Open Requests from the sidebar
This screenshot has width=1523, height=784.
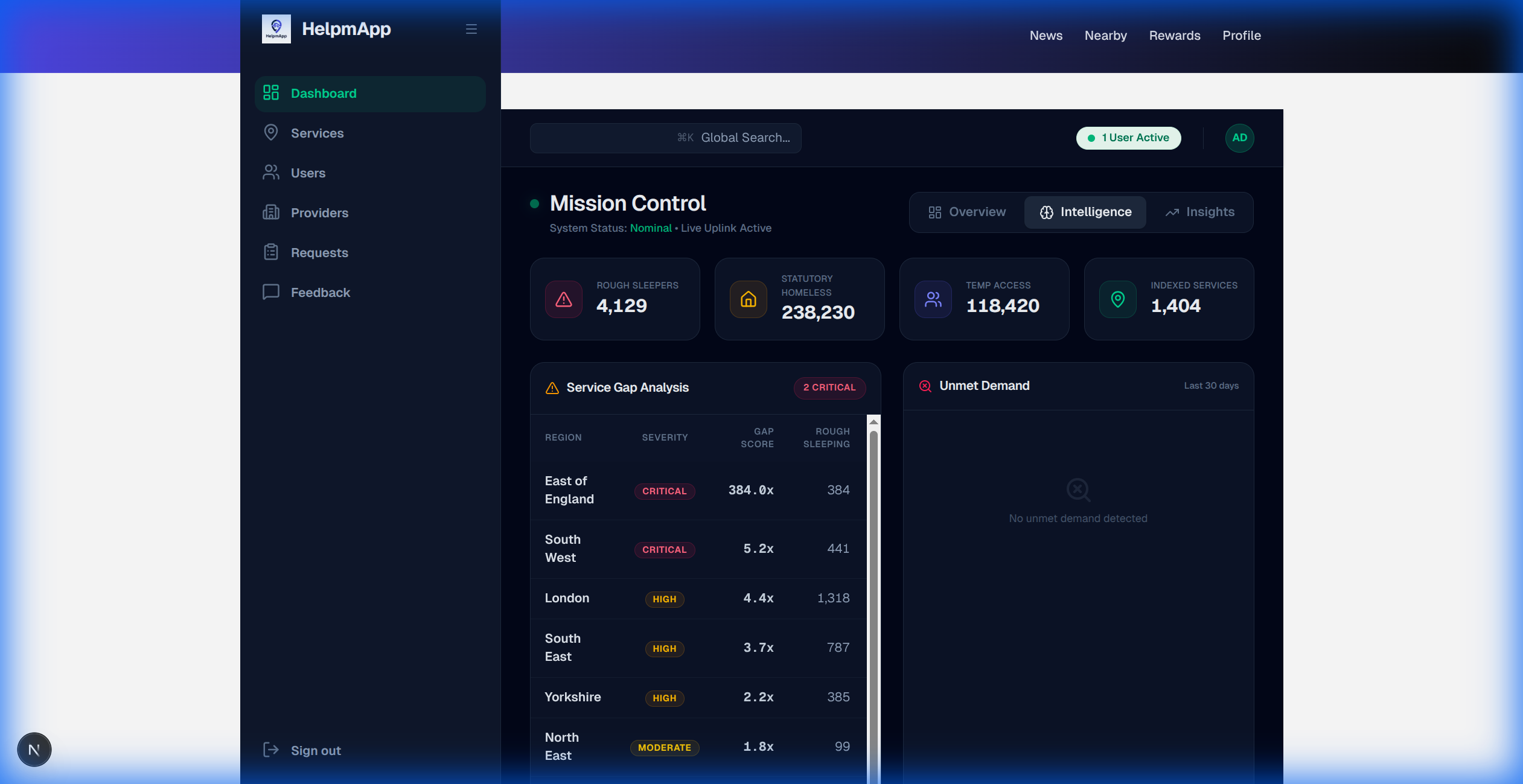click(319, 253)
